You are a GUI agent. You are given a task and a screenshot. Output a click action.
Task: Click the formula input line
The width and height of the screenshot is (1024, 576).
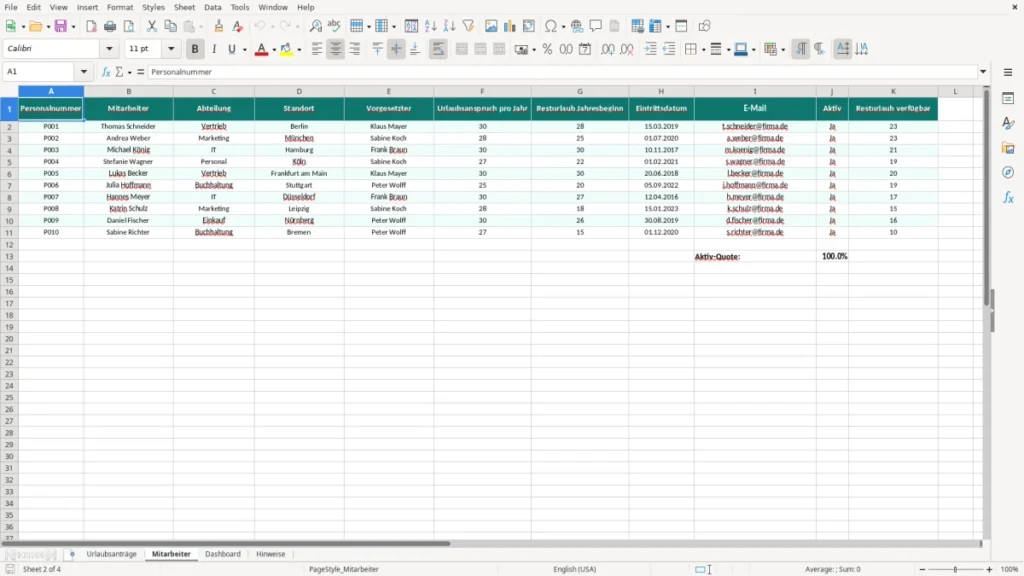[x=562, y=72]
